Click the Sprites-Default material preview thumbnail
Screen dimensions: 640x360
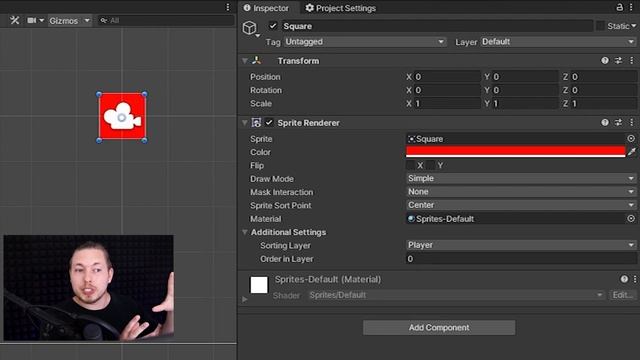tap(259, 285)
